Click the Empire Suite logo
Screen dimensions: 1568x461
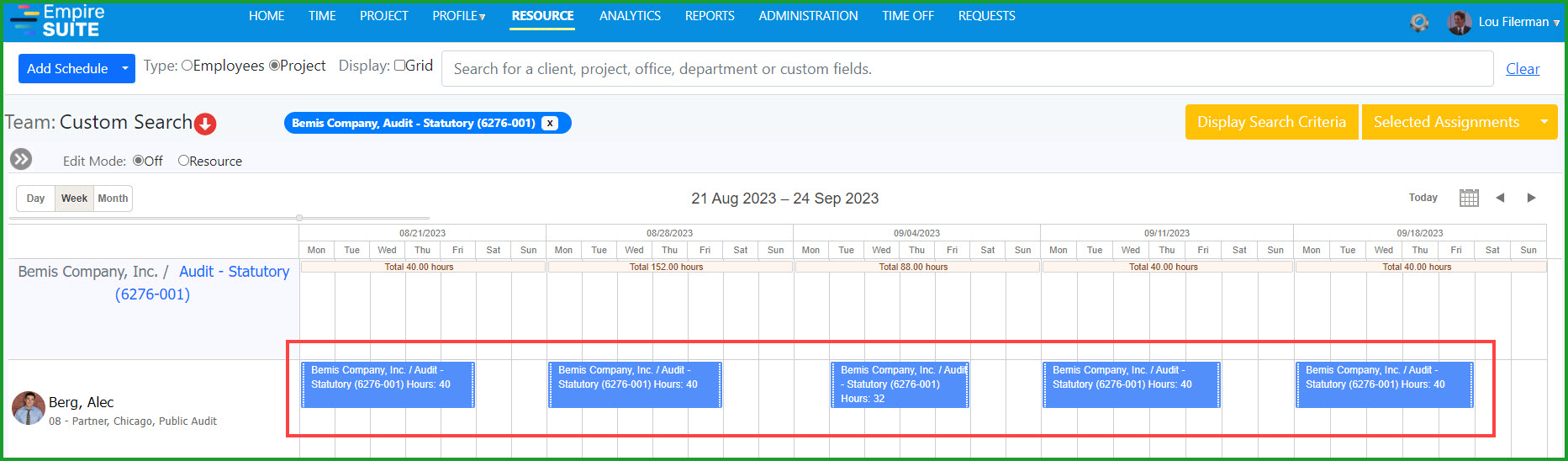click(x=57, y=21)
